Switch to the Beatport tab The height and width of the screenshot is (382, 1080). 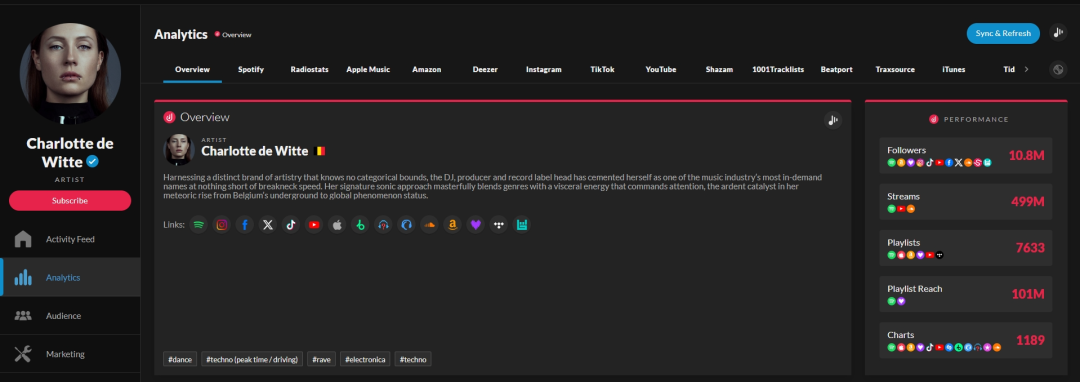[836, 70]
